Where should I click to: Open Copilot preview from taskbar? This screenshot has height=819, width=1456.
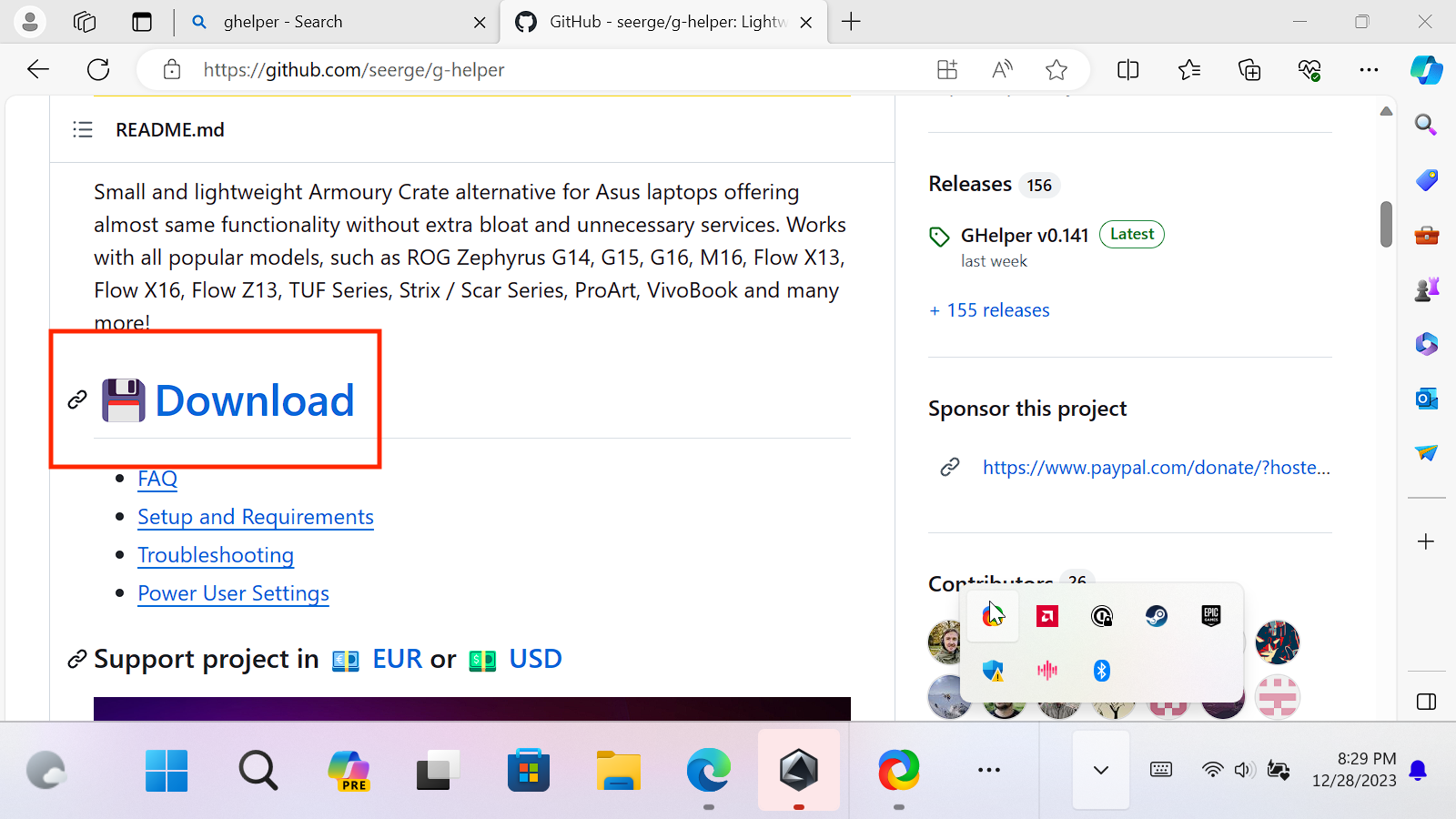coord(349,771)
